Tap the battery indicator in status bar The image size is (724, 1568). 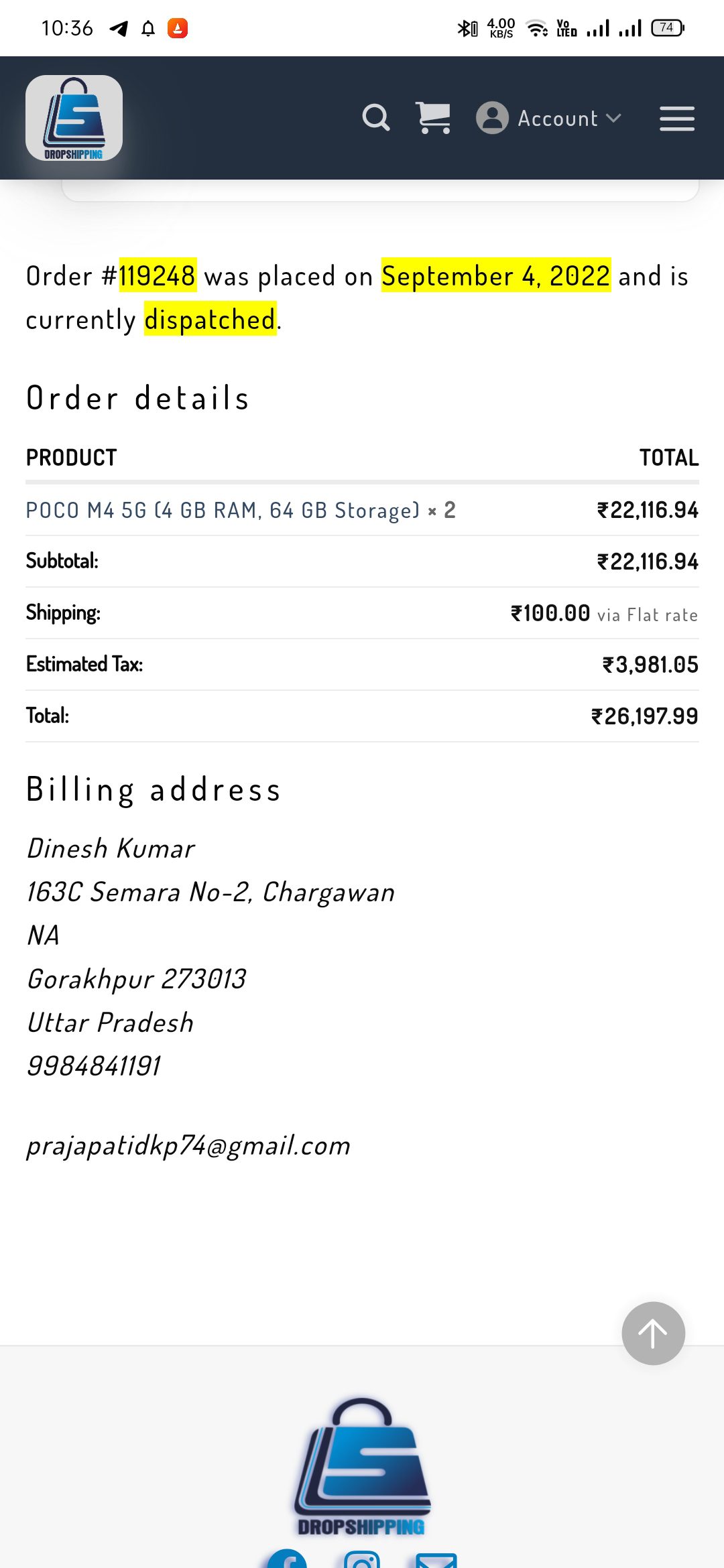click(667, 28)
